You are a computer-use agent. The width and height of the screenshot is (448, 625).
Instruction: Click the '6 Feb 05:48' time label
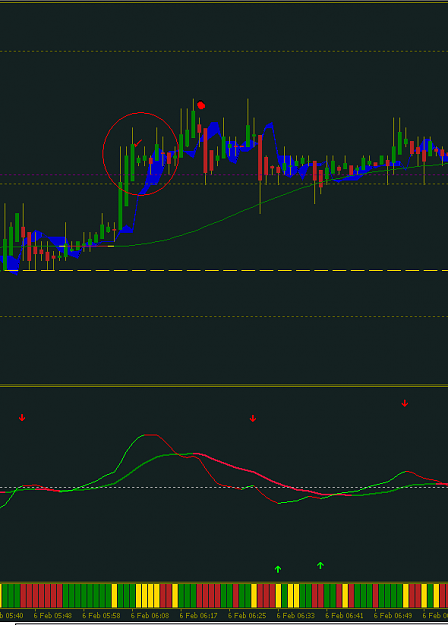(x=53, y=615)
